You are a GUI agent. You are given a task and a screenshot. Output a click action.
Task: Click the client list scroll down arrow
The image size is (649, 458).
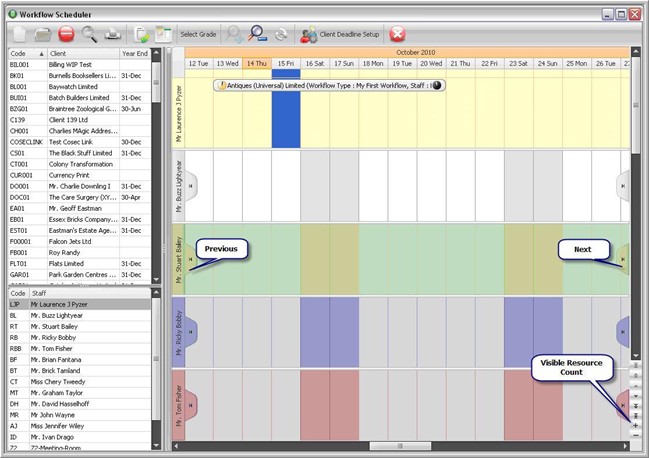[x=156, y=280]
